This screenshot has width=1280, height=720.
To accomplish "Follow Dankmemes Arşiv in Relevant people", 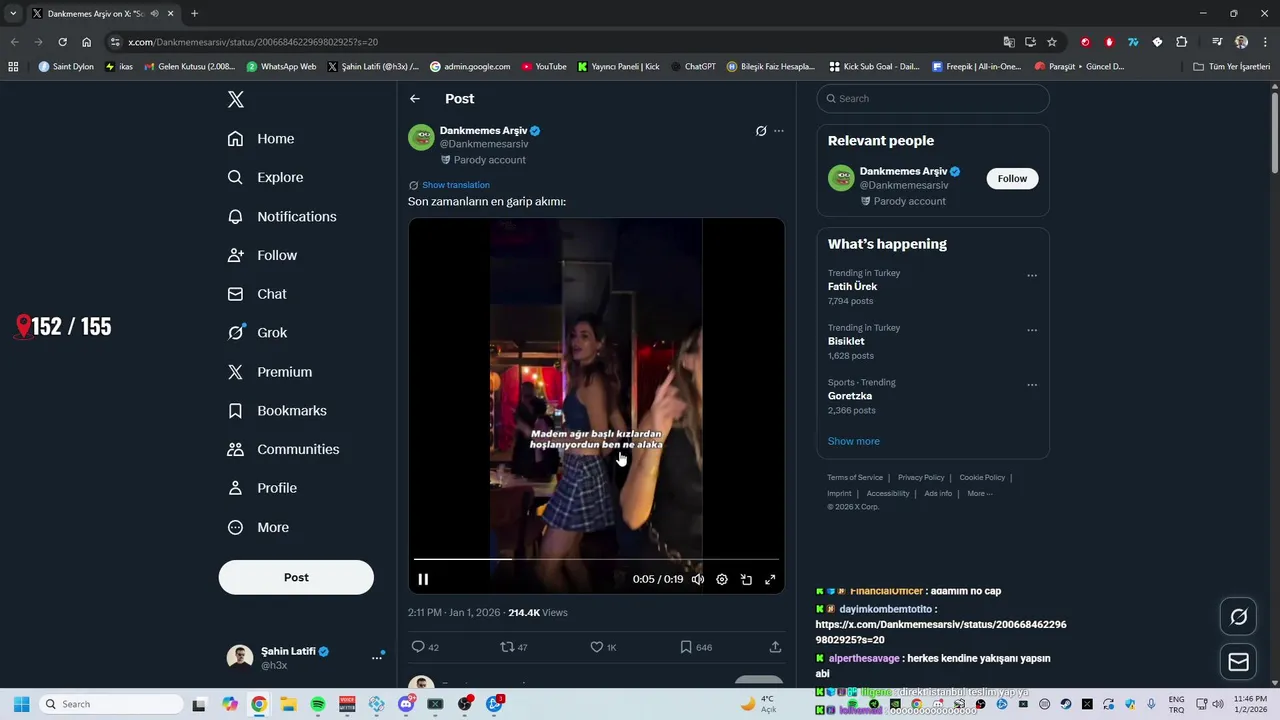I will (1012, 178).
